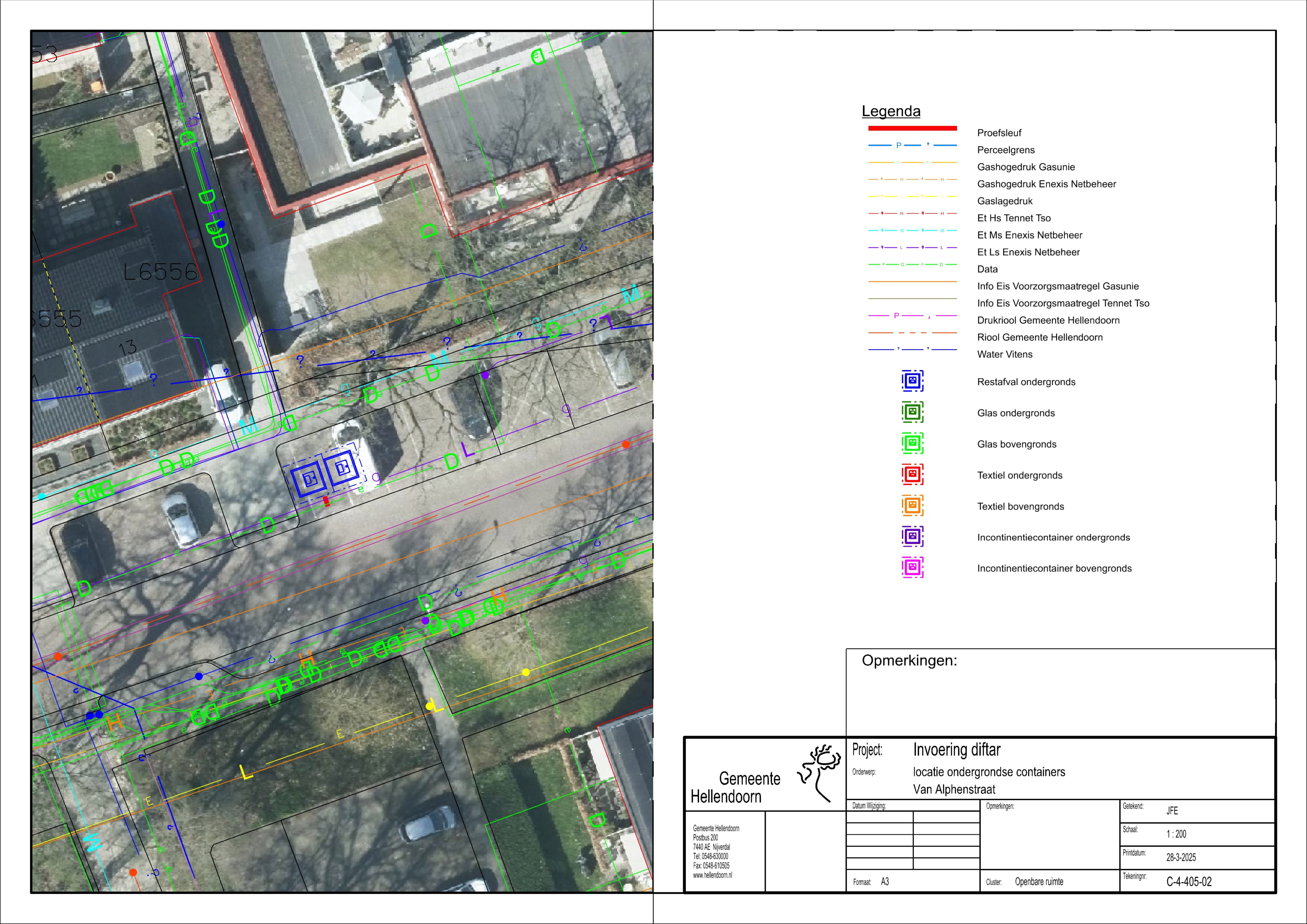The height and width of the screenshot is (924, 1307).
Task: Click the Water Vitens legend label
Action: pos(1004,354)
